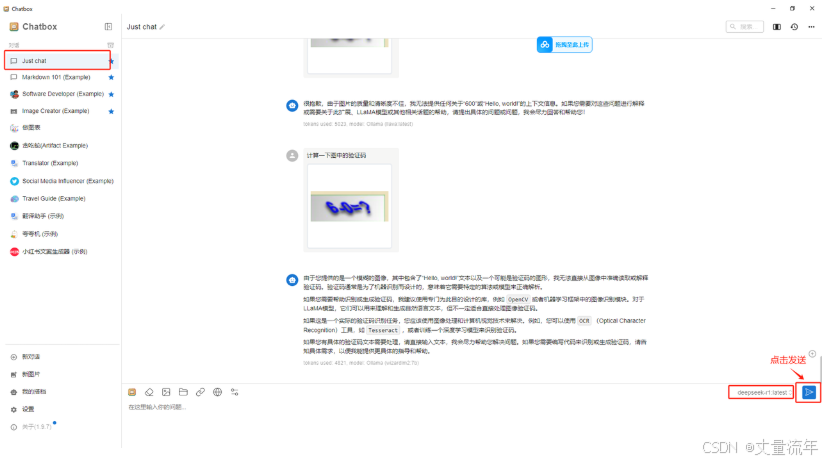Click the search field in header
This screenshot has width=830, height=463.
744,26
